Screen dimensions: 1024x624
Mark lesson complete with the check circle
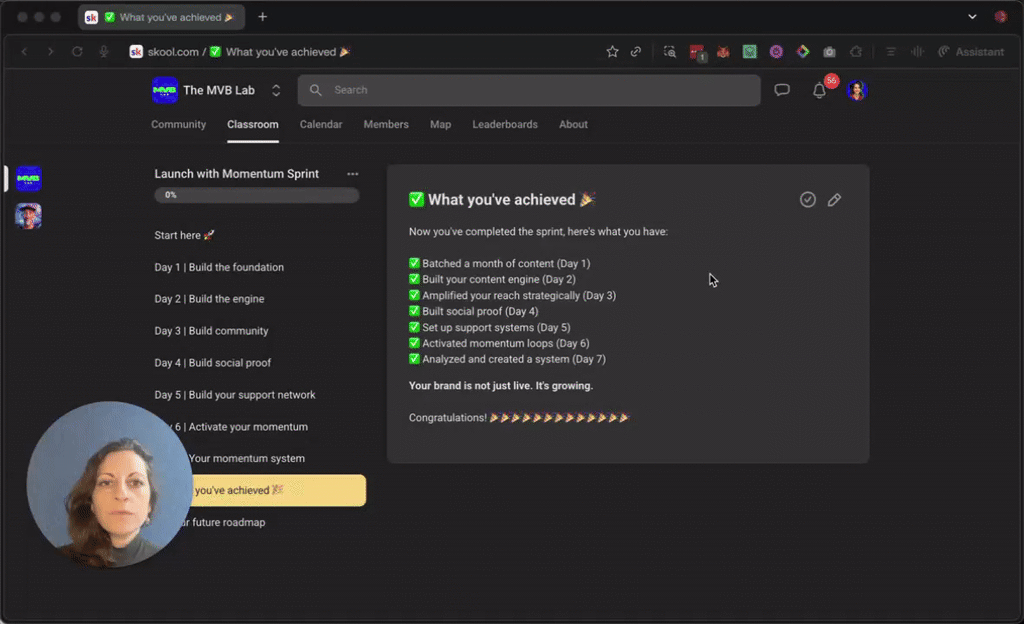coord(808,200)
